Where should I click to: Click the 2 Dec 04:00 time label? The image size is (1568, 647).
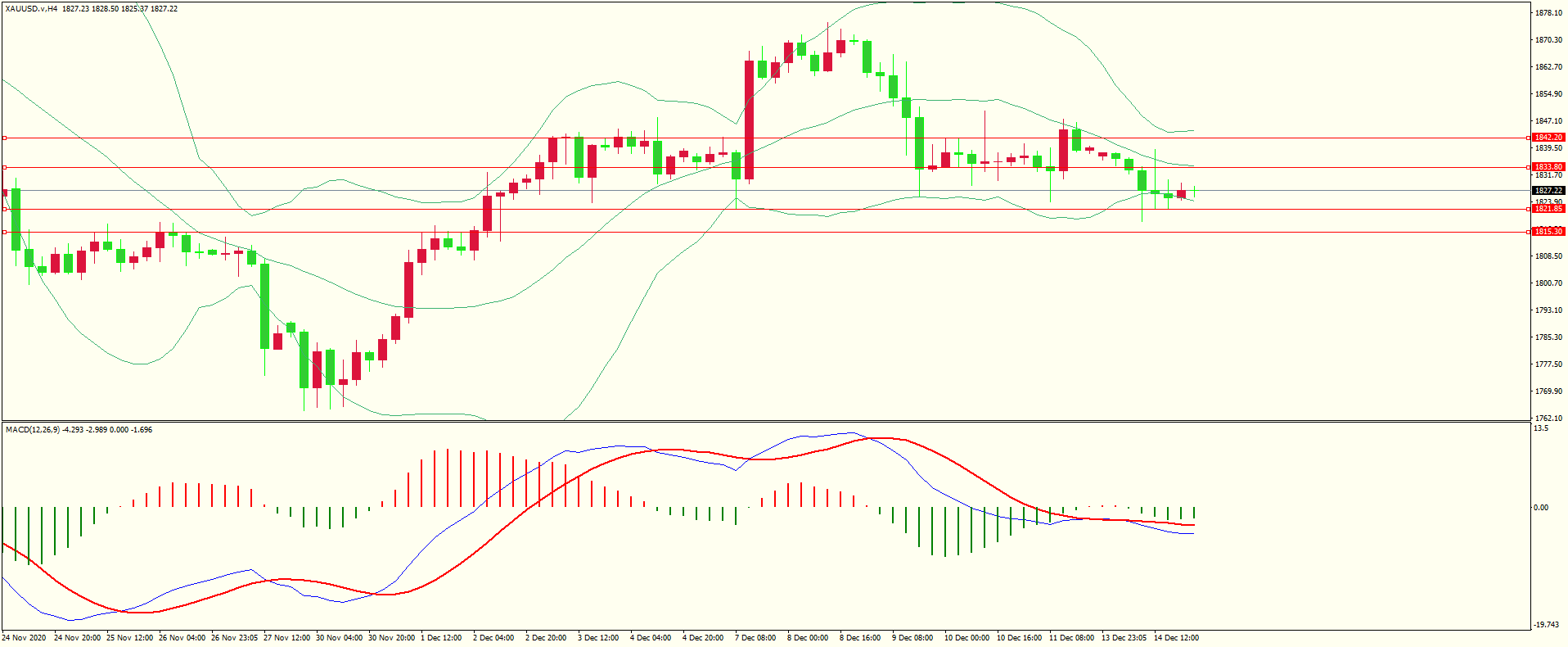[493, 638]
